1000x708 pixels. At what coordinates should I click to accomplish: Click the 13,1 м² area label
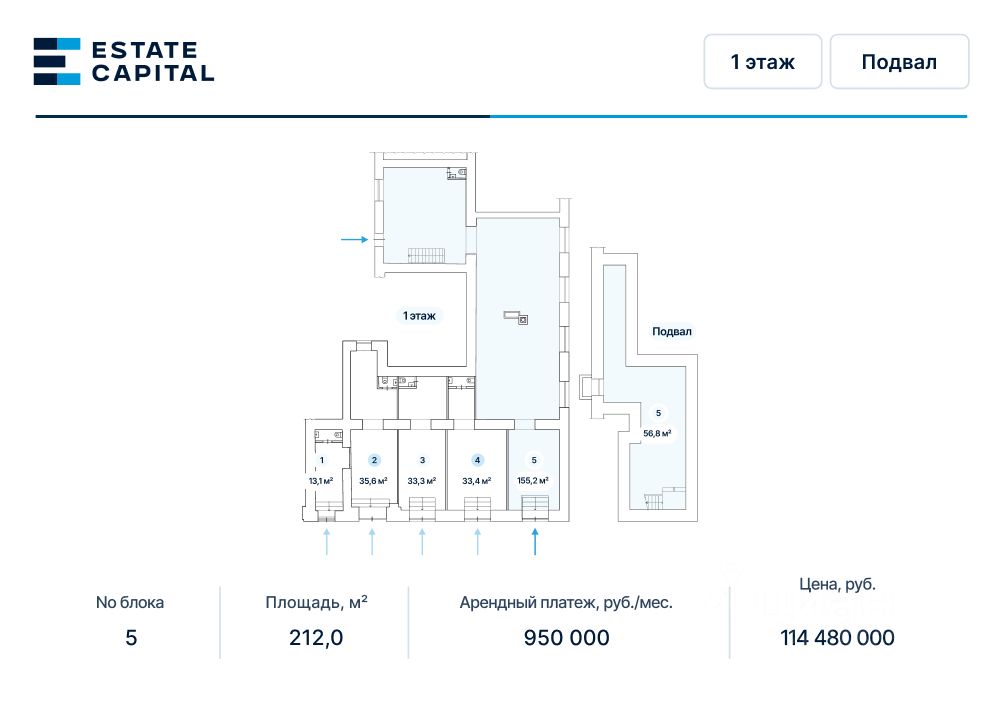[x=321, y=480]
